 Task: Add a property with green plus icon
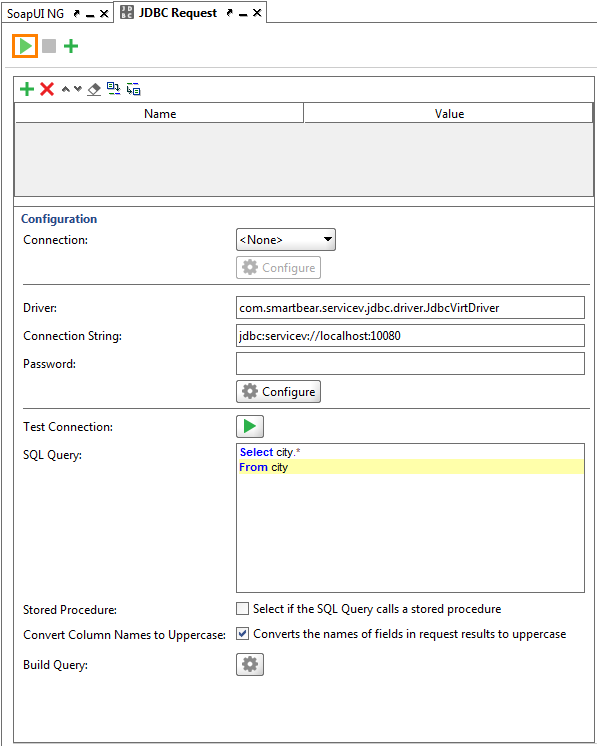(27, 89)
